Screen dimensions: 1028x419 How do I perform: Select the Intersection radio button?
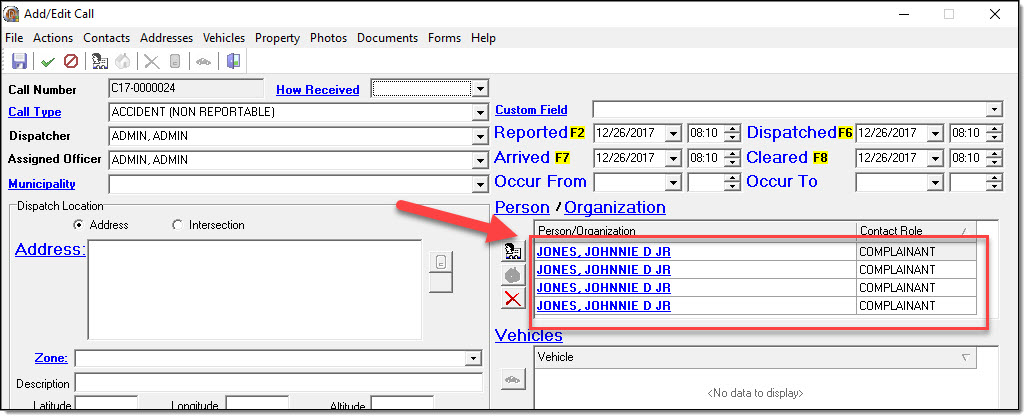(x=178, y=225)
